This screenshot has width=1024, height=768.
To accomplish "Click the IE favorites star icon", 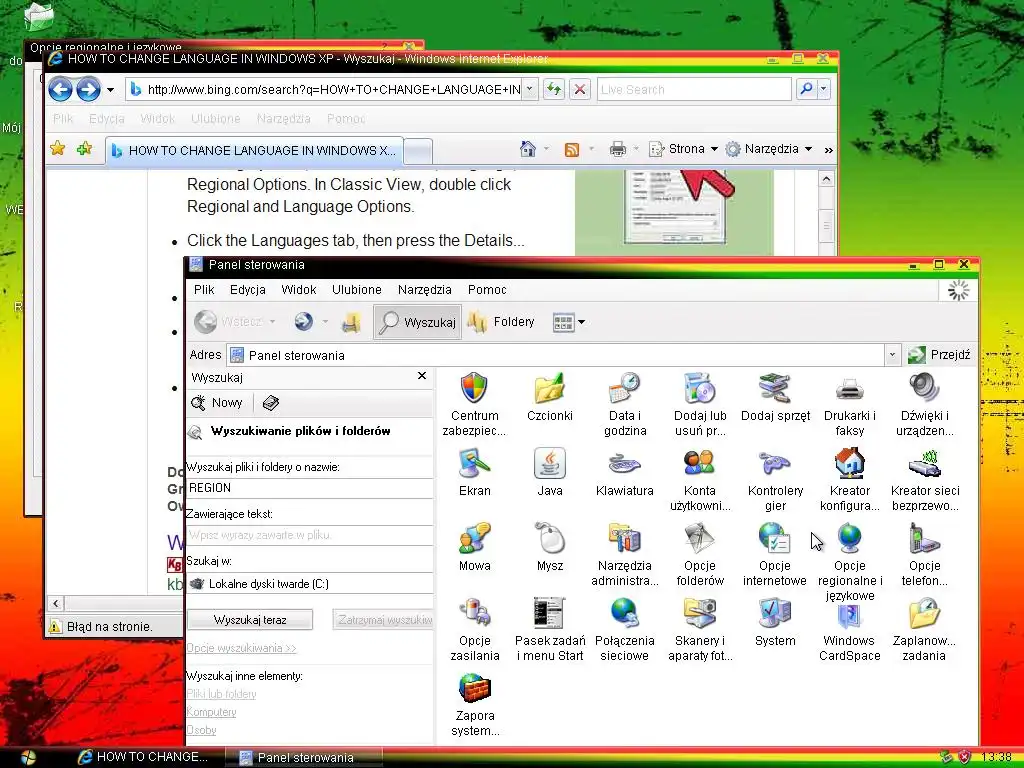I will tap(57, 149).
